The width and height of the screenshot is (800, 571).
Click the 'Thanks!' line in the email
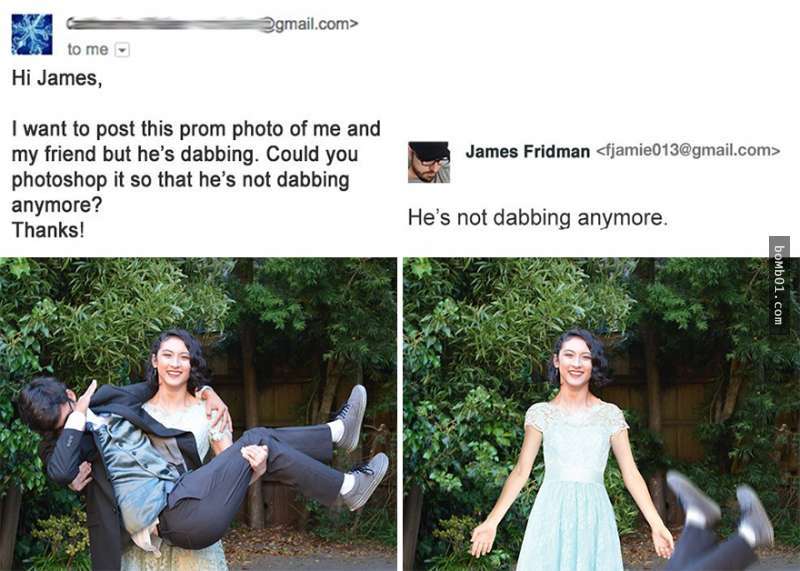48,230
